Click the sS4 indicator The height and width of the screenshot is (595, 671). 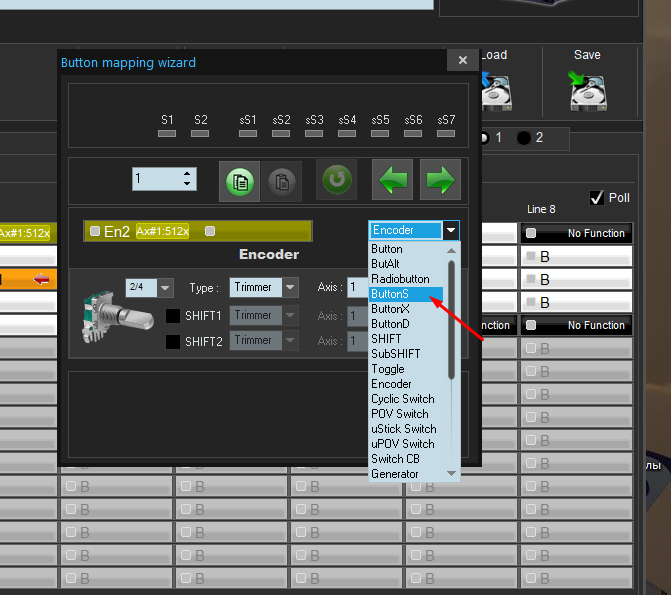tap(347, 134)
